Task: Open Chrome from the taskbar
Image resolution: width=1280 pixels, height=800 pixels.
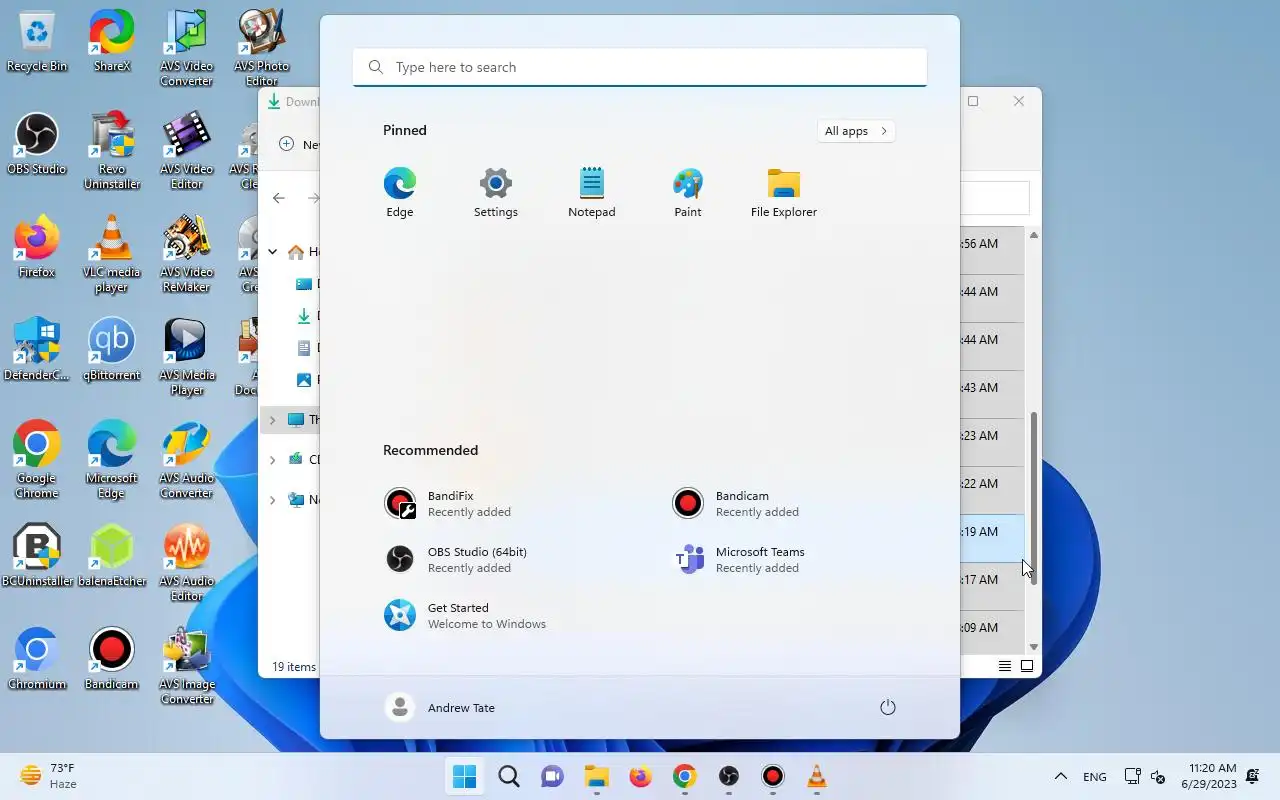Action: click(x=685, y=776)
